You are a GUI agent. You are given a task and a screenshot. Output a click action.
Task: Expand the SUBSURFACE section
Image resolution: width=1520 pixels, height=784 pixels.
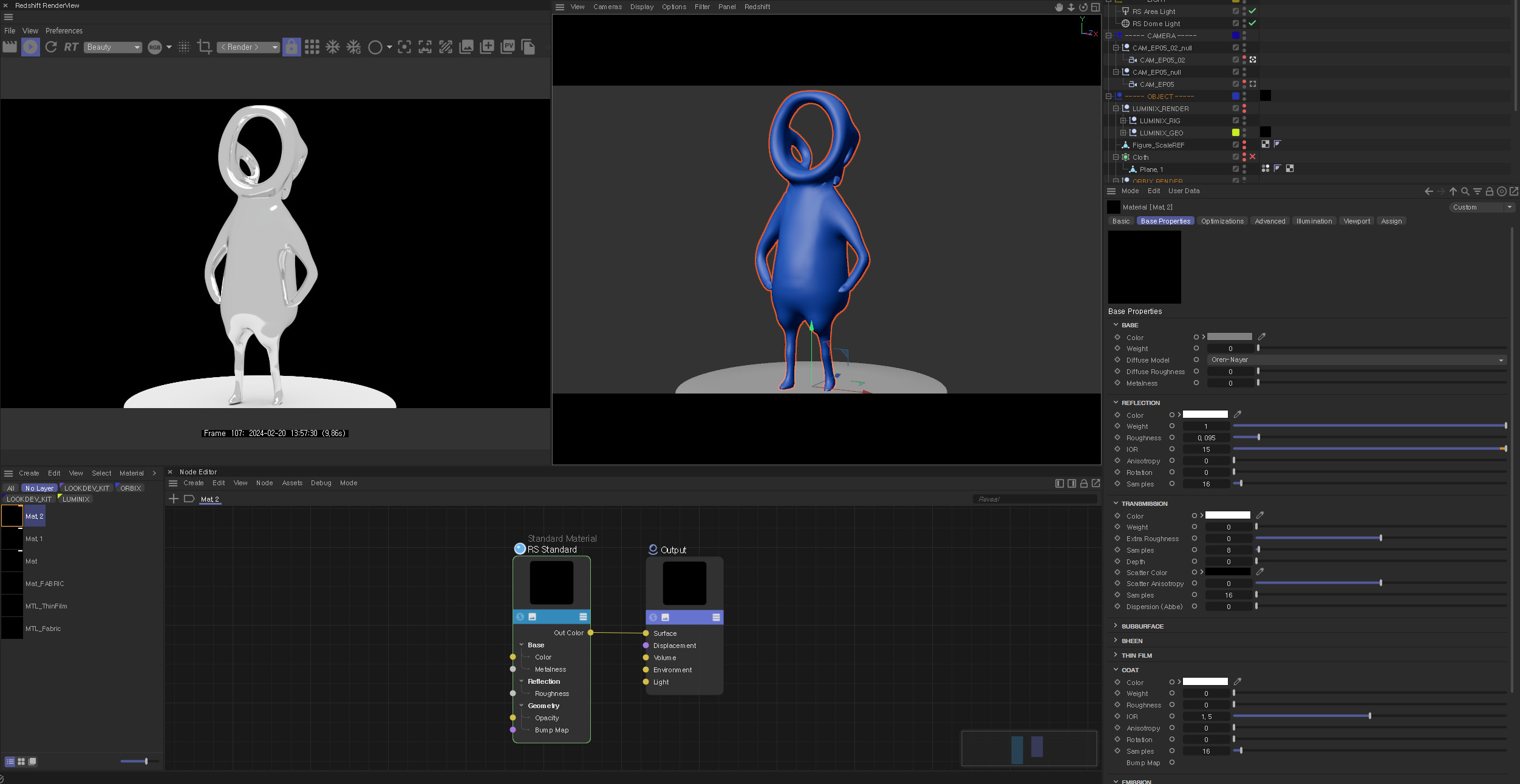(1116, 626)
